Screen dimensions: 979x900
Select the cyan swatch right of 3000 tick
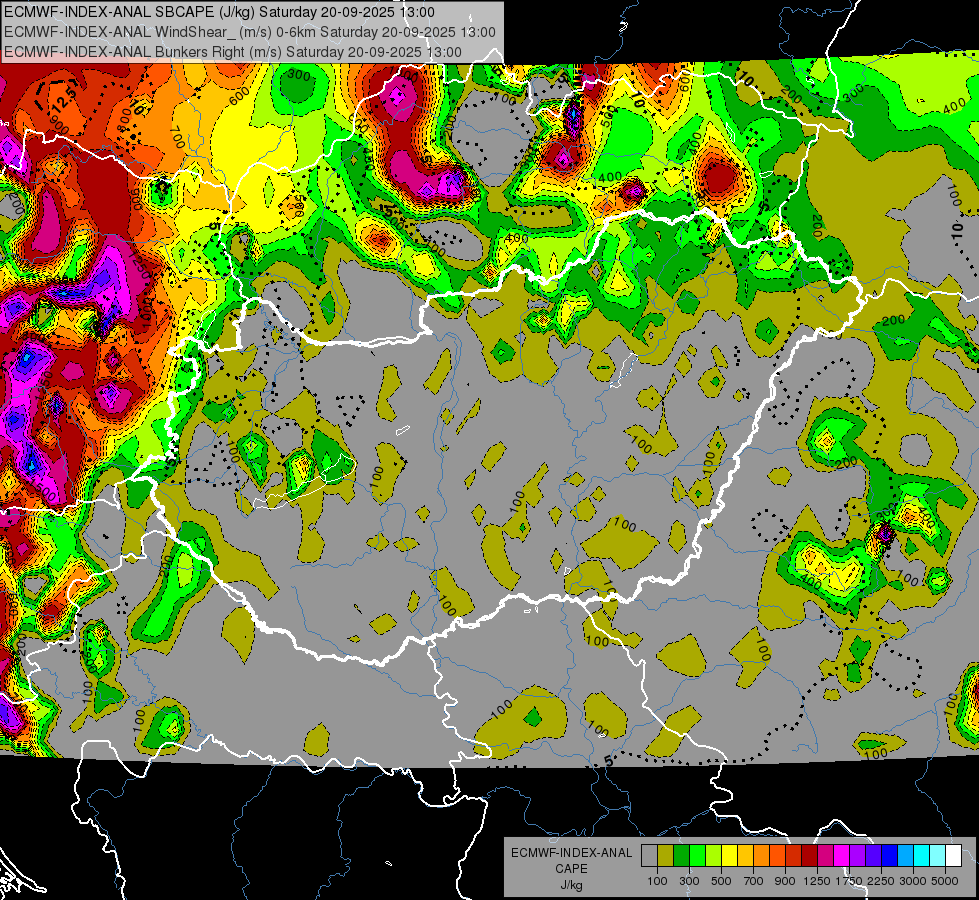tap(922, 855)
